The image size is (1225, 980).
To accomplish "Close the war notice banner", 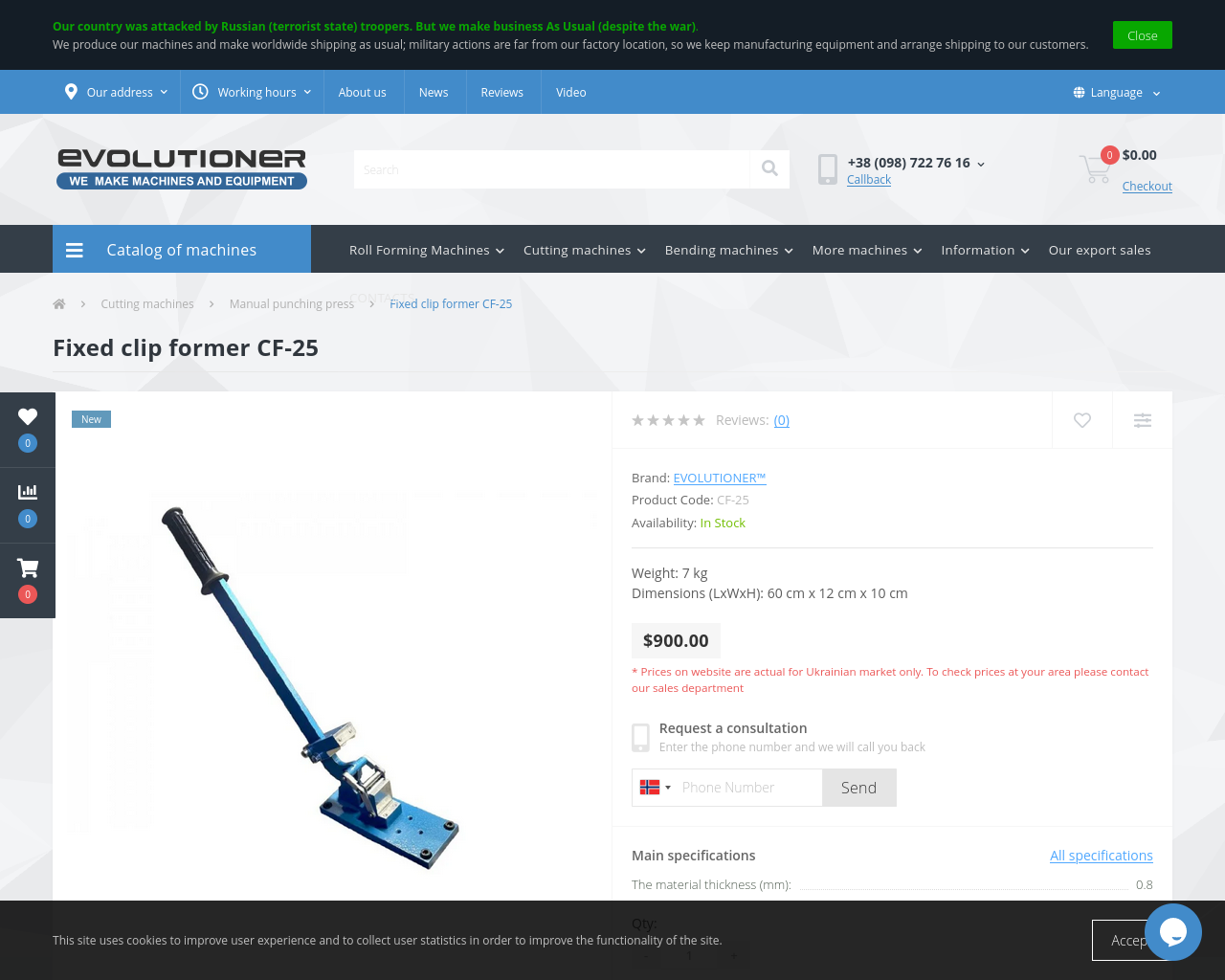I will pos(1142,35).
